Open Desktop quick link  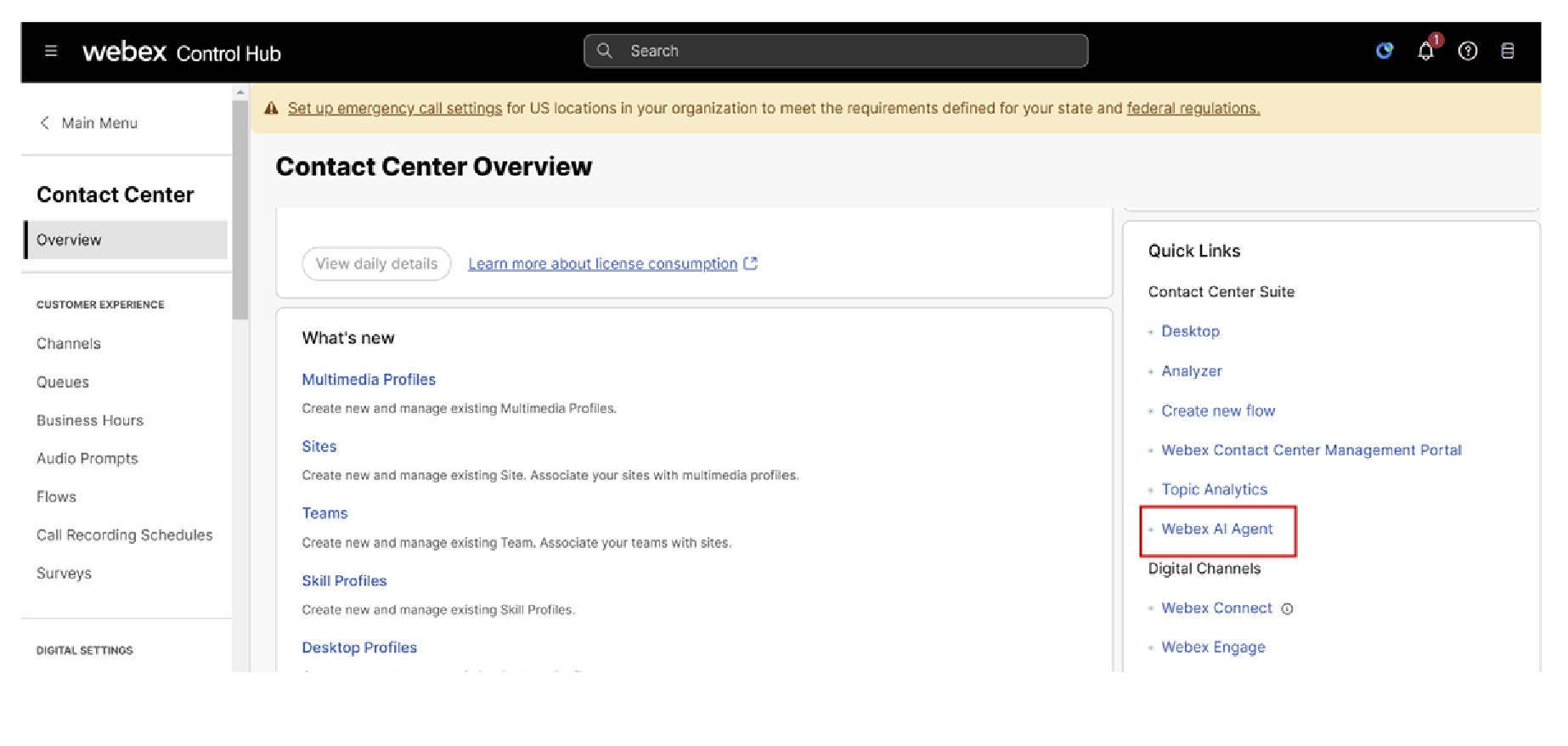click(1190, 331)
